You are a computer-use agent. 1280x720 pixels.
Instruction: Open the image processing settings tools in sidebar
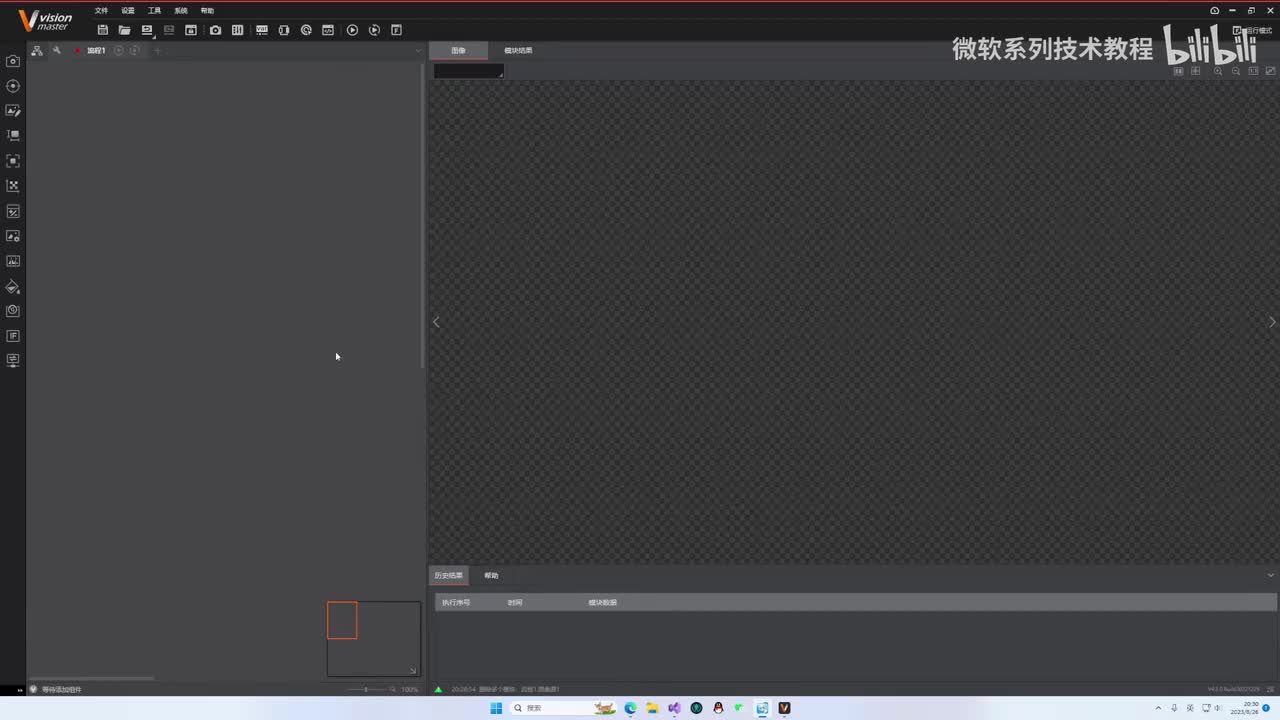click(13, 237)
